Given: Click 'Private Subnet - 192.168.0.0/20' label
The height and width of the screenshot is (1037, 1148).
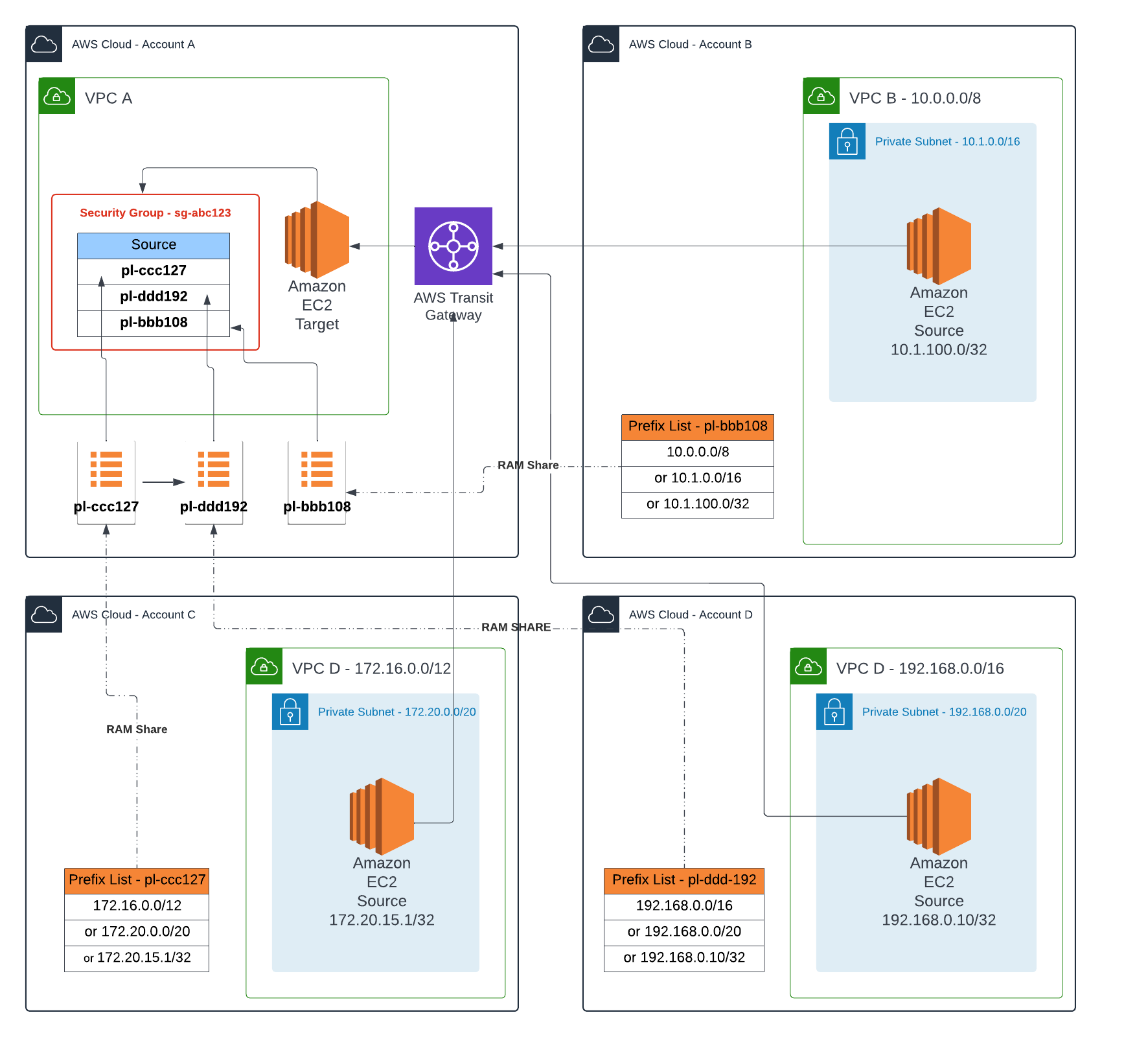Looking at the screenshot, I should (944, 712).
